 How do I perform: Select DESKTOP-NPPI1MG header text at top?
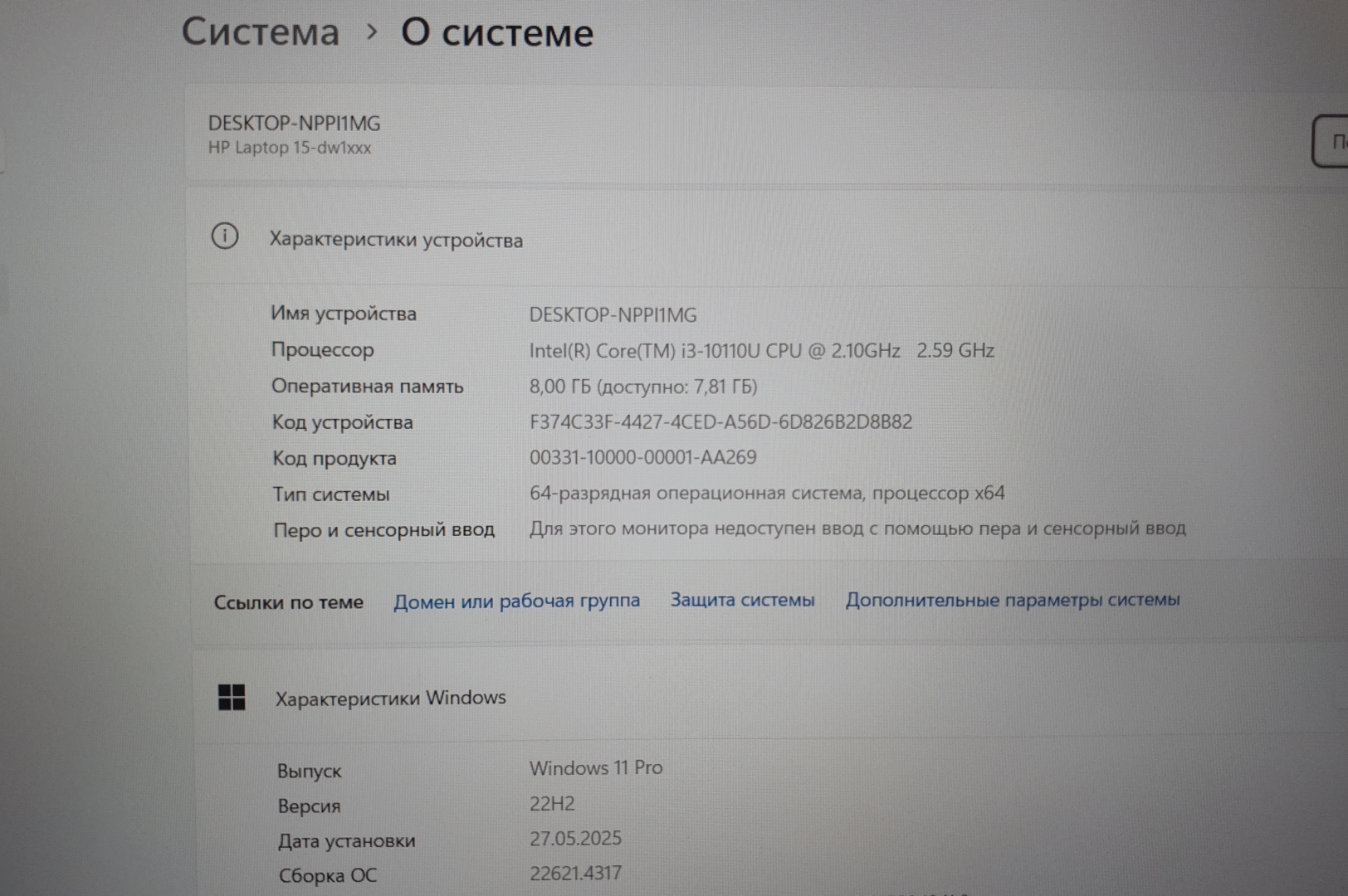pos(295,124)
